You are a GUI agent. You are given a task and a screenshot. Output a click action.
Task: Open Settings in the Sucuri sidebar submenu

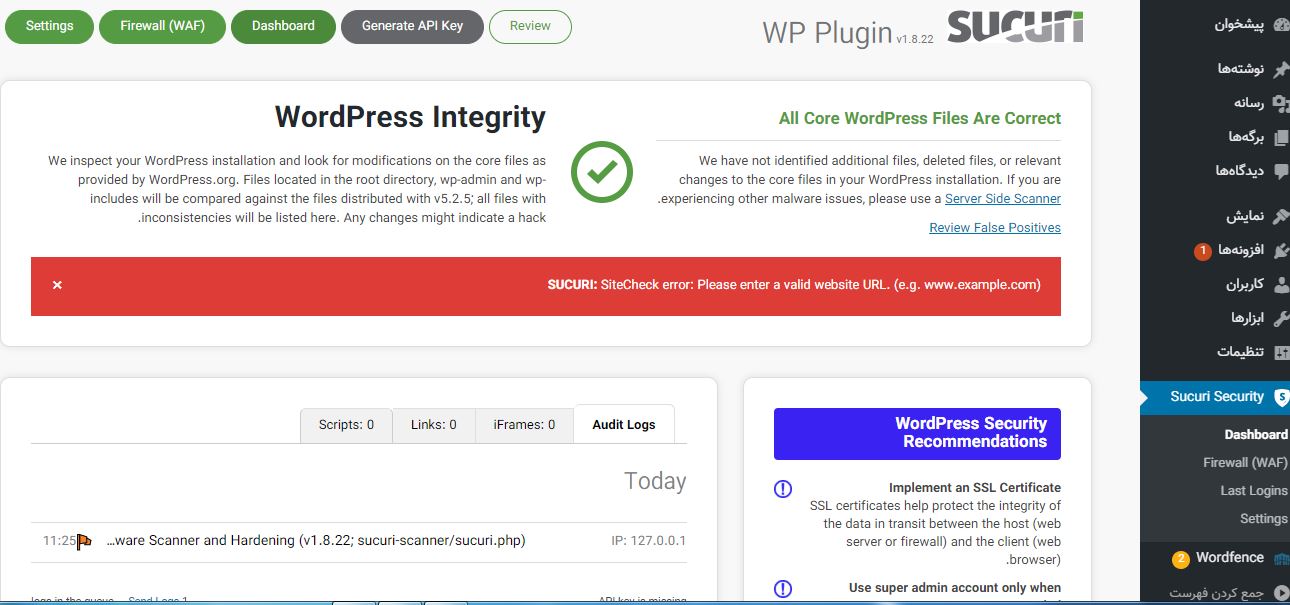(x=1264, y=519)
